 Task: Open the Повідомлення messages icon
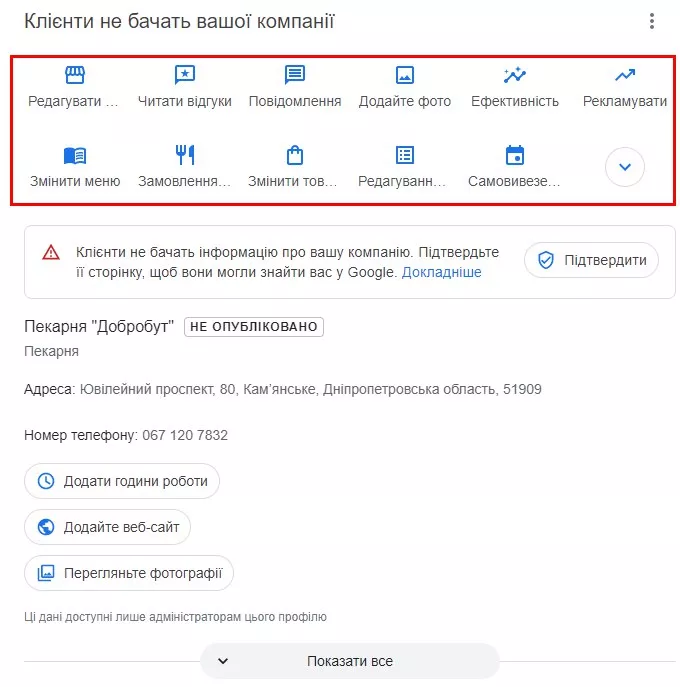coord(294,75)
